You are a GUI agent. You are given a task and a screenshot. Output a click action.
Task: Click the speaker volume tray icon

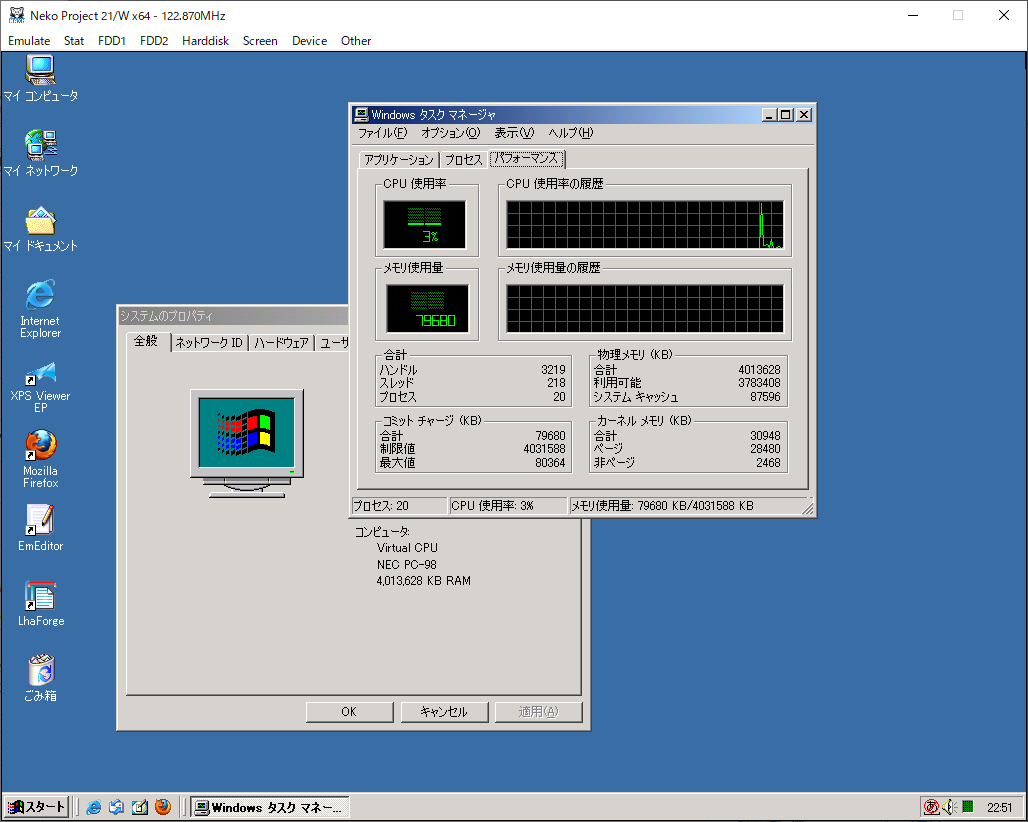(x=949, y=807)
